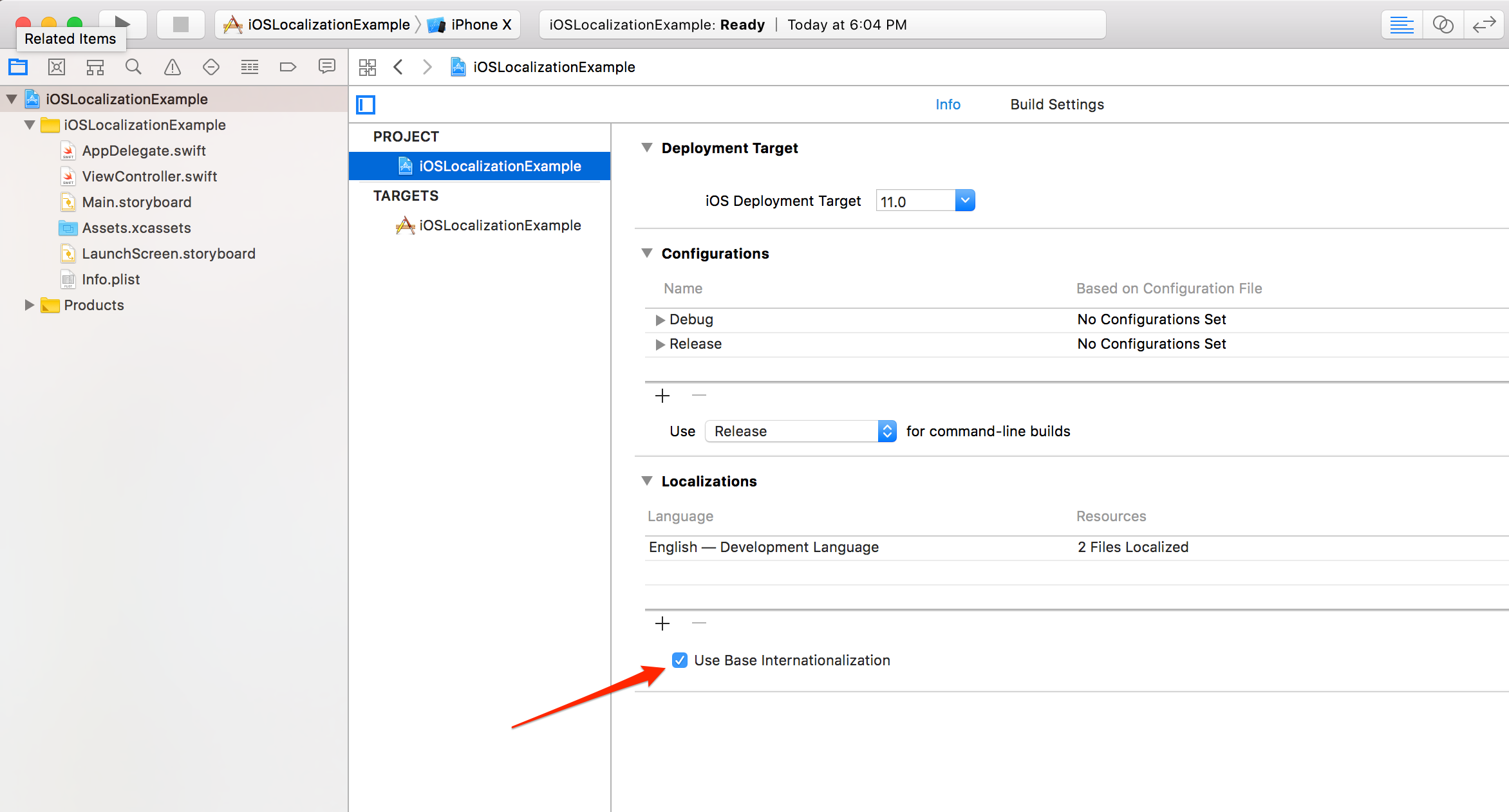The image size is (1509, 812).
Task: Uncheck Use Base Internationalization
Action: 680,660
